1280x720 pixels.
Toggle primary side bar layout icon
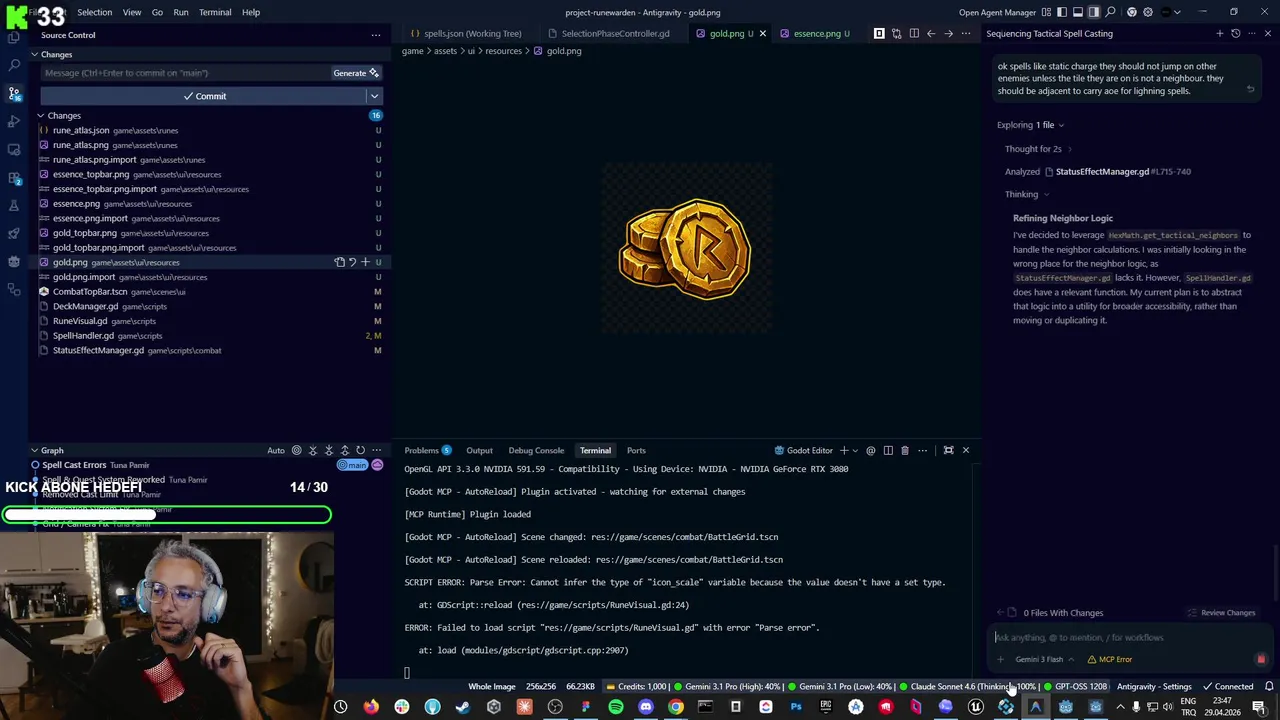[x=1062, y=12]
